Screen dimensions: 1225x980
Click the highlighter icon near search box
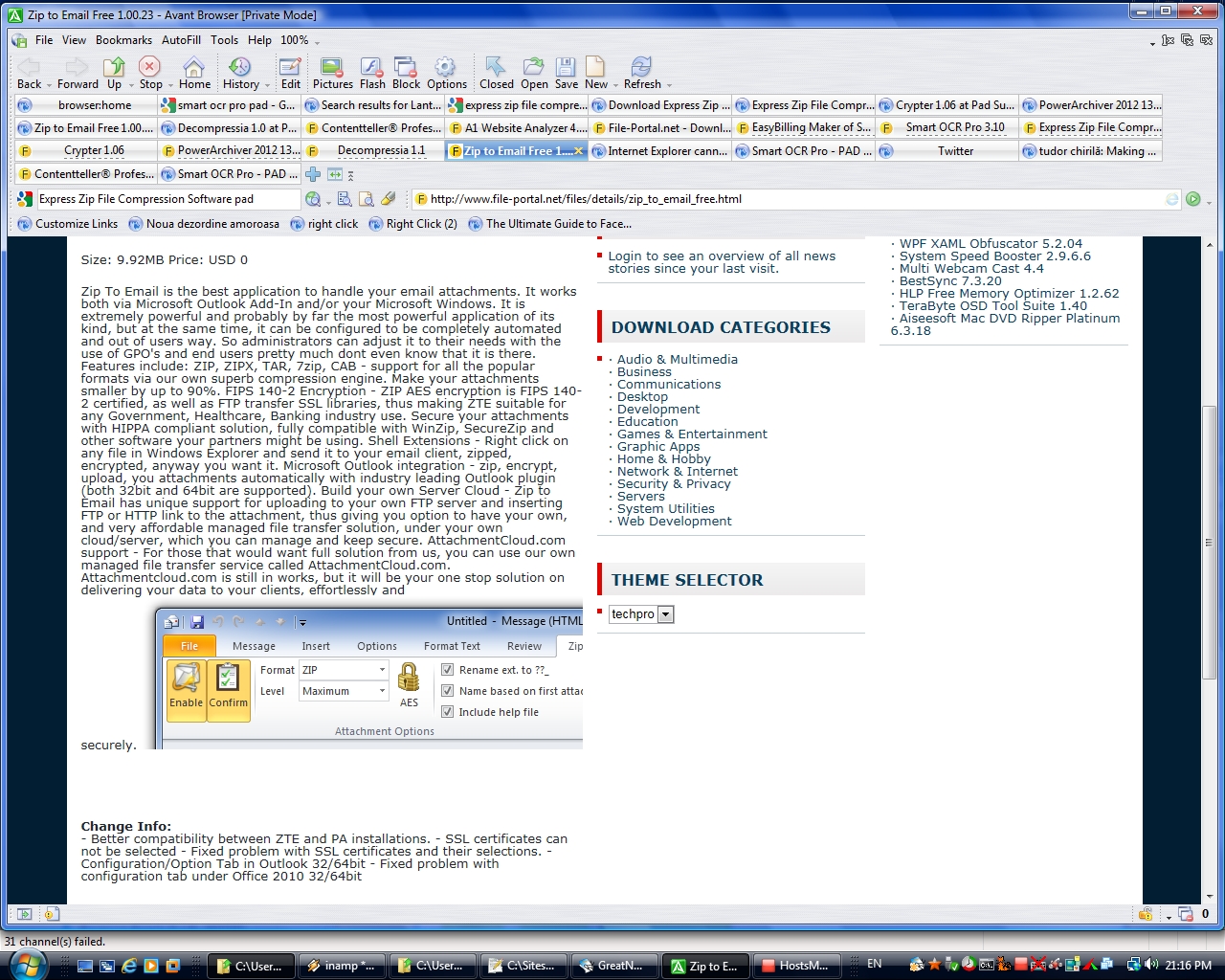tap(388, 199)
